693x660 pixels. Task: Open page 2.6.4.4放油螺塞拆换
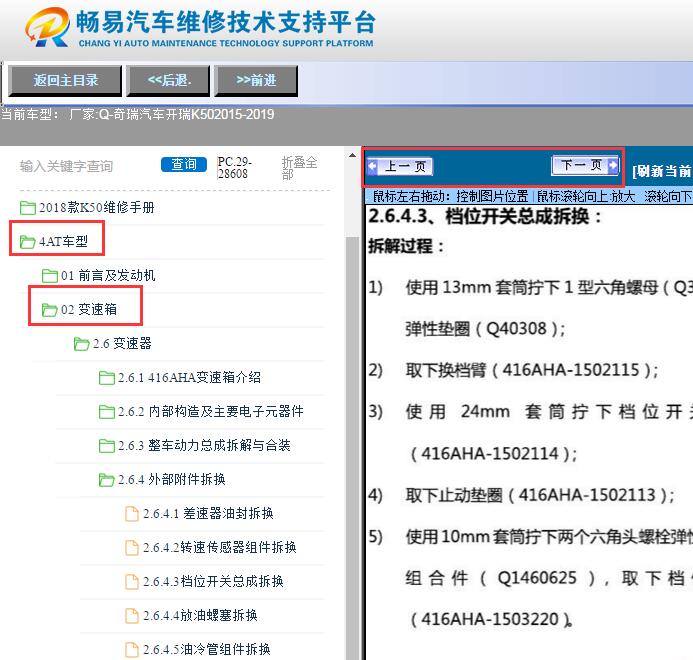click(x=200, y=616)
